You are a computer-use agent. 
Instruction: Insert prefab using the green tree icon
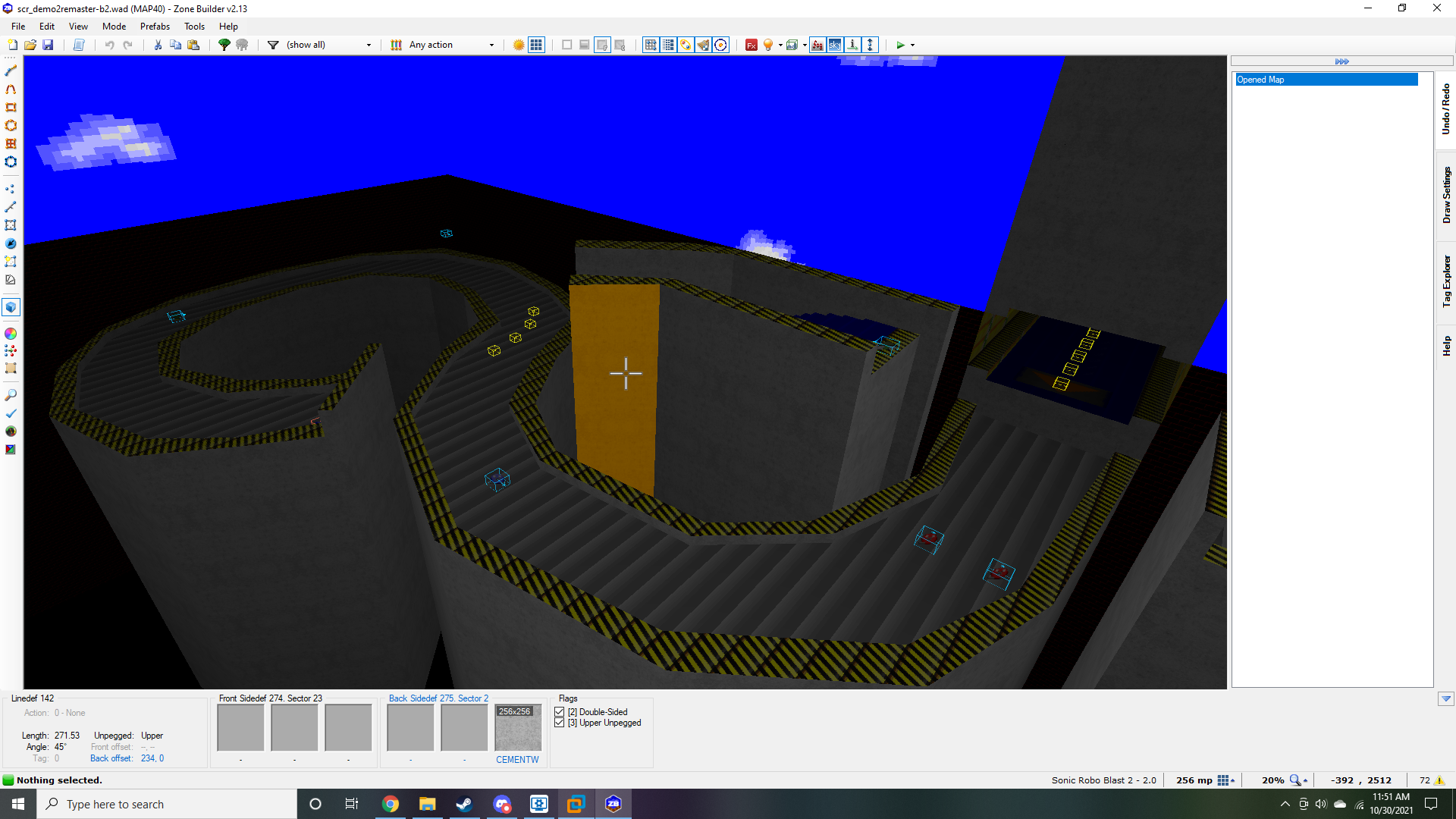224,45
